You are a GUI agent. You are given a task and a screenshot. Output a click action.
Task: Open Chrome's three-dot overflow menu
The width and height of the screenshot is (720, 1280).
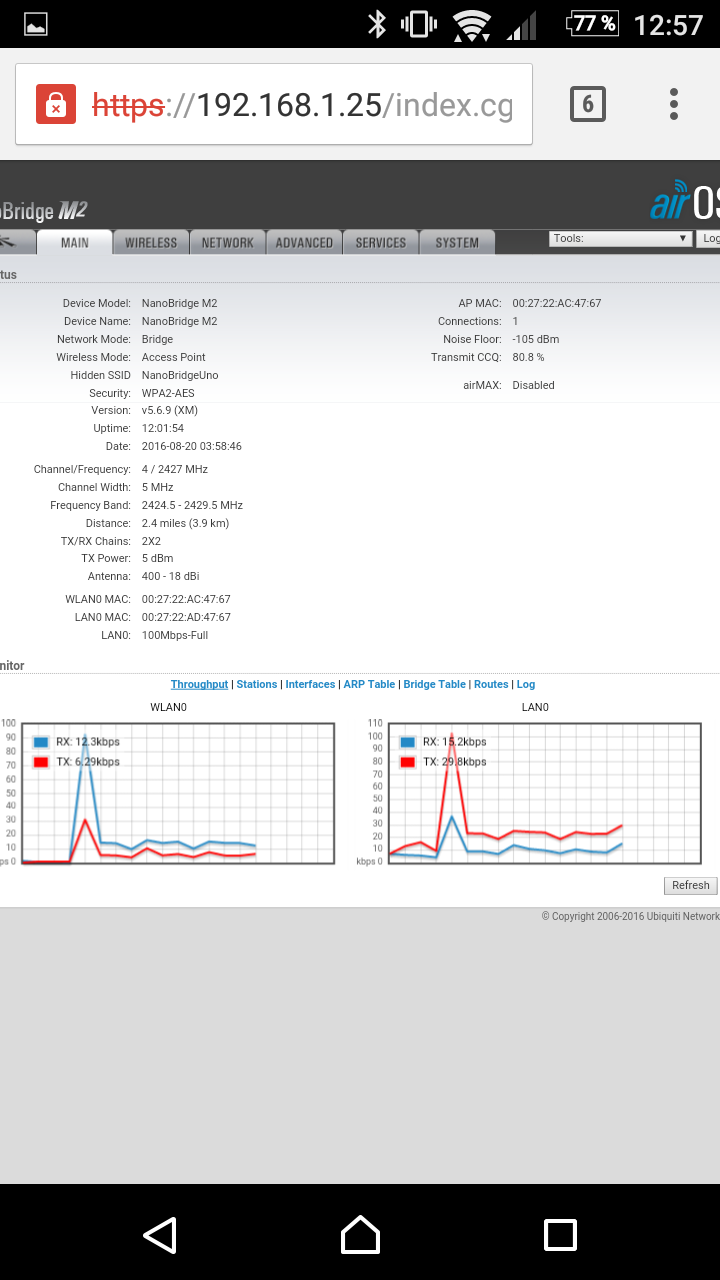[x=674, y=104]
